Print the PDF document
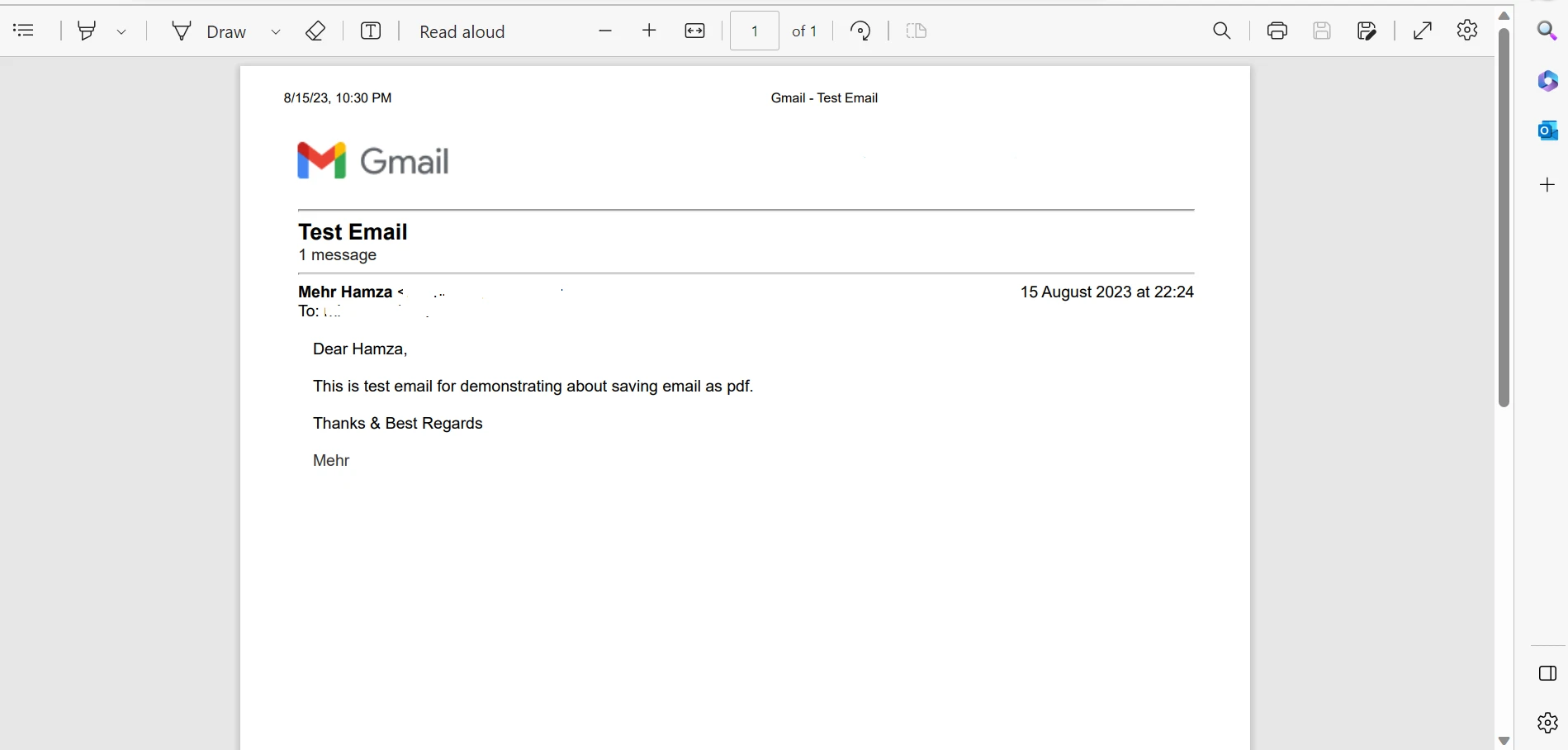 click(x=1277, y=31)
